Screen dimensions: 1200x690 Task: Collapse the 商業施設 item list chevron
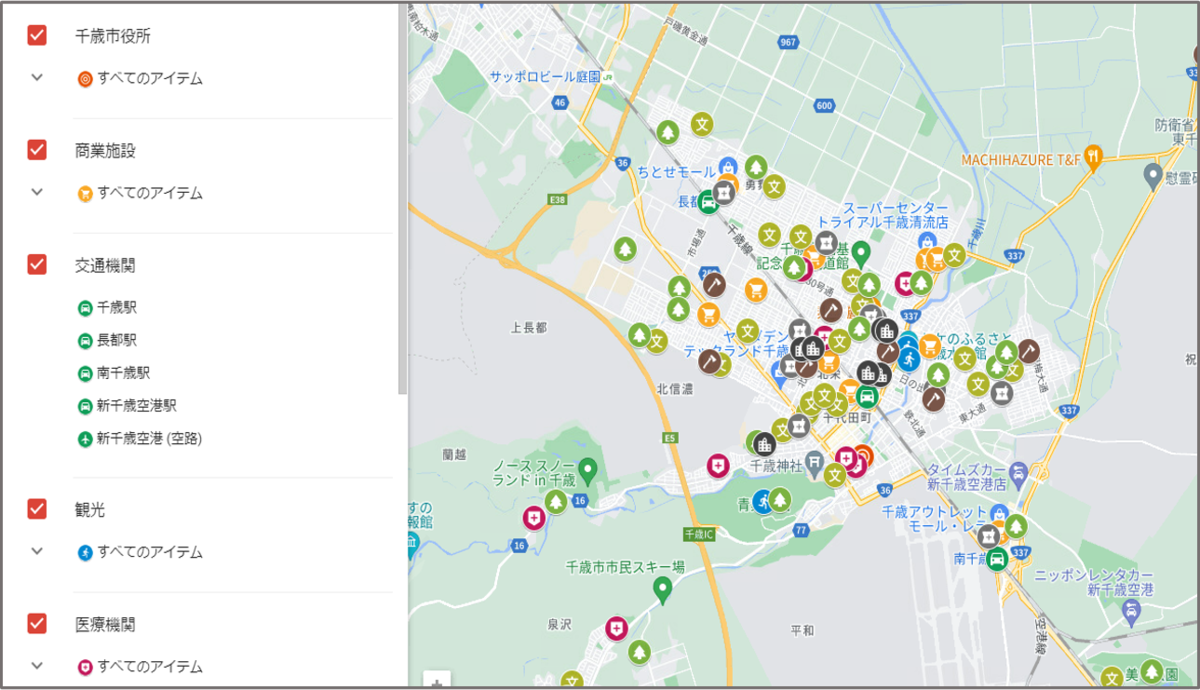(37, 190)
